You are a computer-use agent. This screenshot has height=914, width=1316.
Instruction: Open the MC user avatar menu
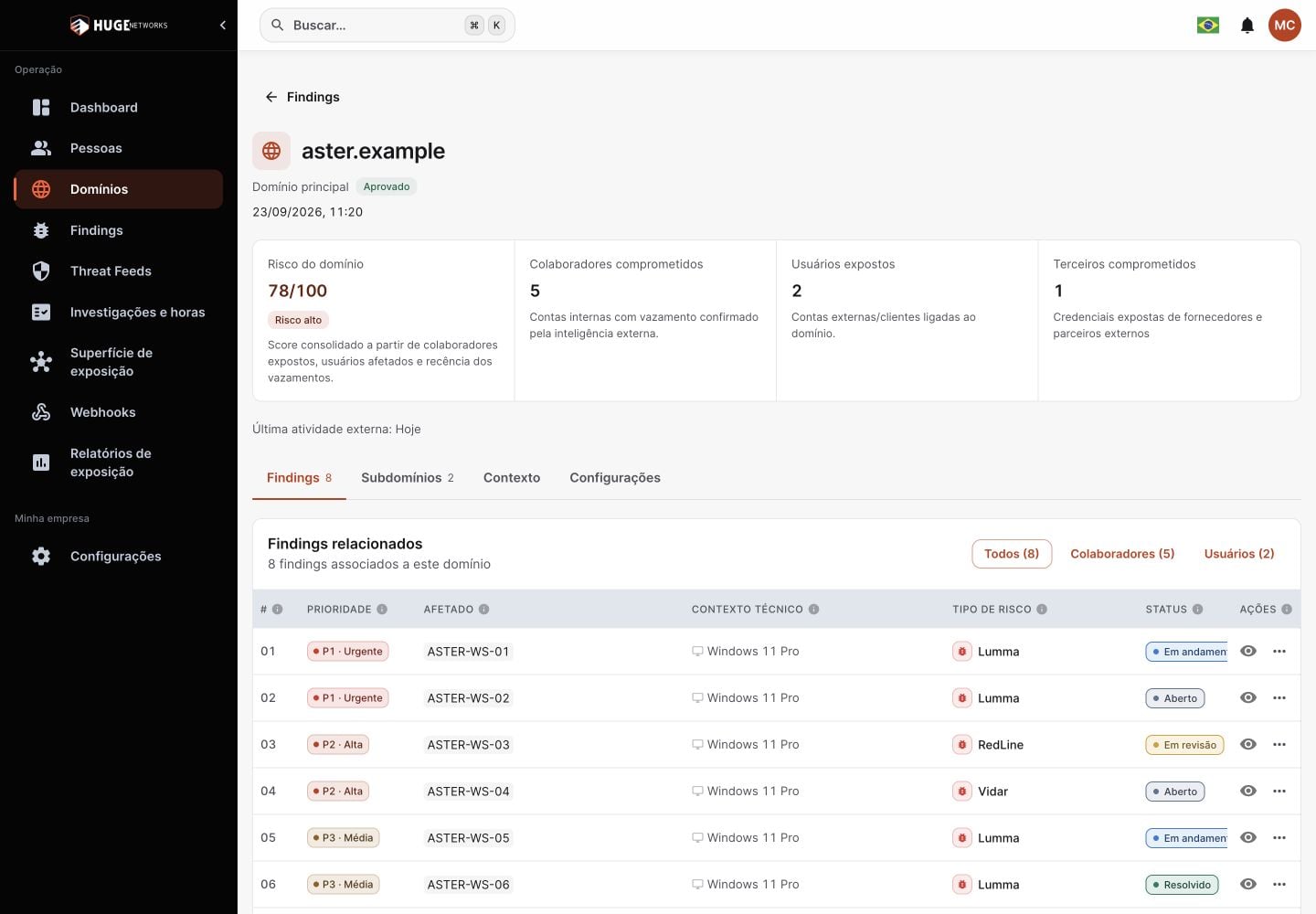[1285, 26]
